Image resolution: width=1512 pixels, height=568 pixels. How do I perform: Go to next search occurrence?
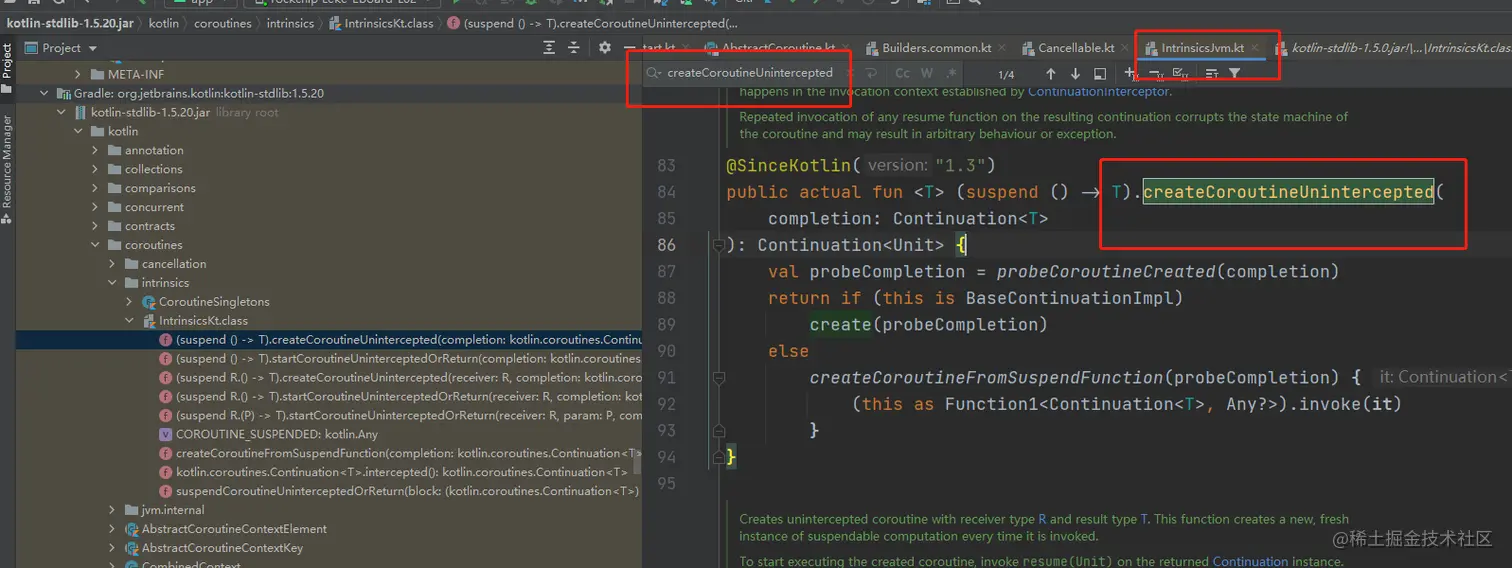(1075, 73)
